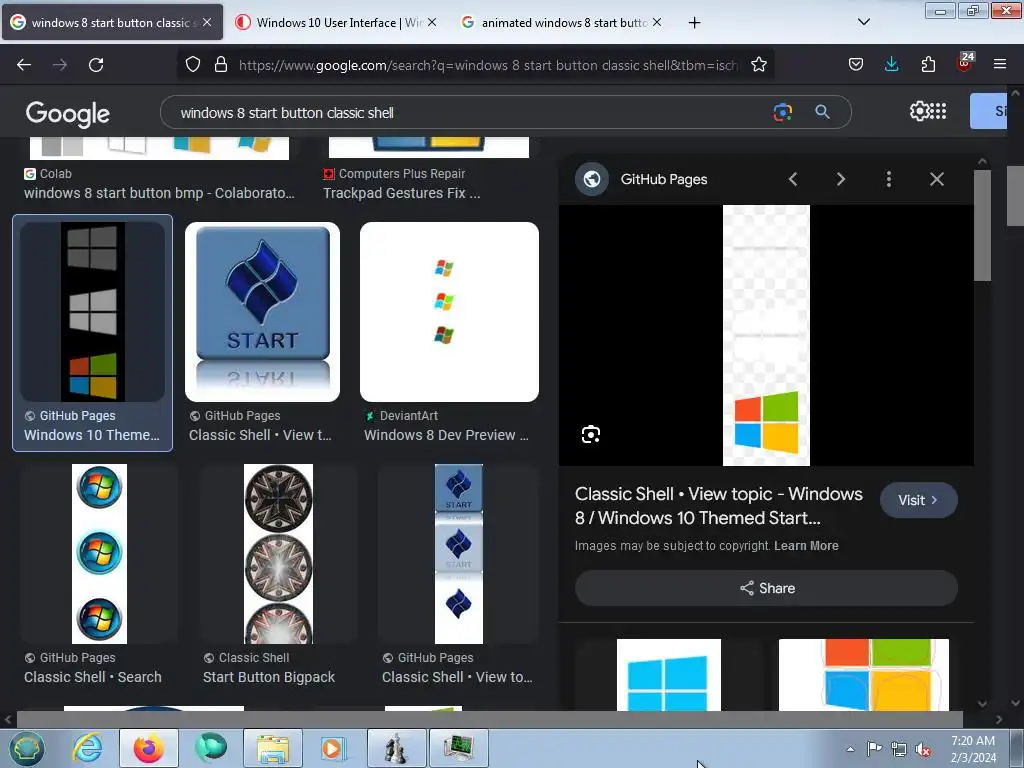The image size is (1024, 768).
Task: Open the tracking protection shield icon
Action: coord(193,65)
